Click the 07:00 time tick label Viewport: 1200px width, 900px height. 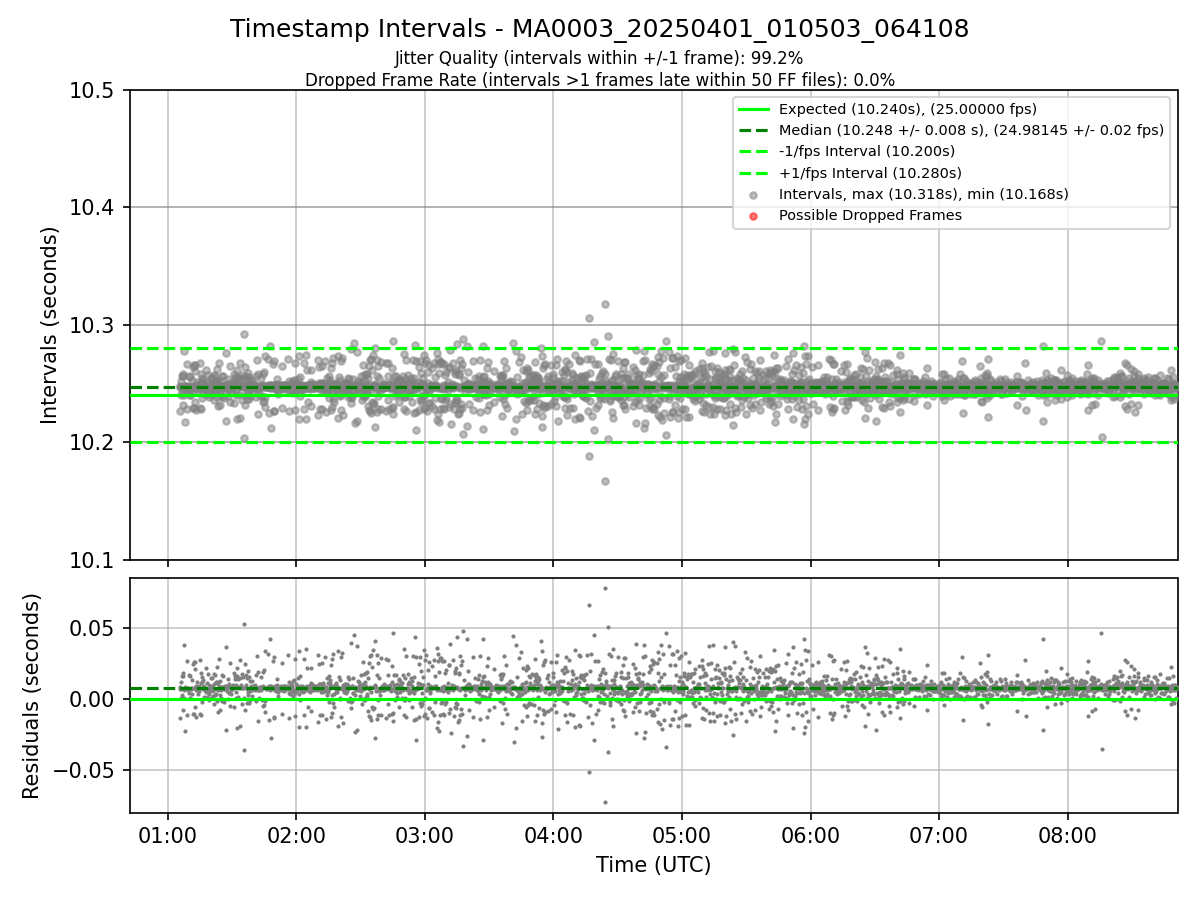tap(939, 833)
